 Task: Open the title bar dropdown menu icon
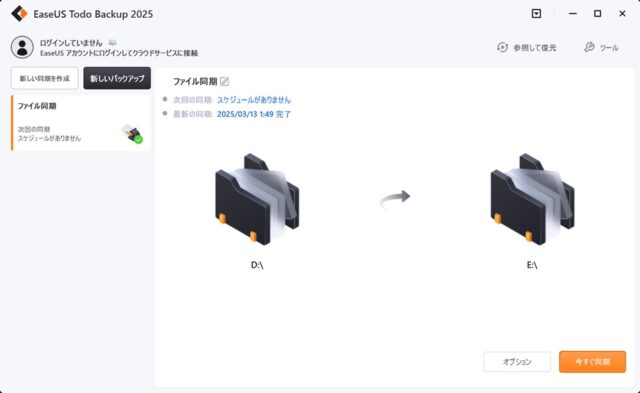pyautogui.click(x=536, y=14)
